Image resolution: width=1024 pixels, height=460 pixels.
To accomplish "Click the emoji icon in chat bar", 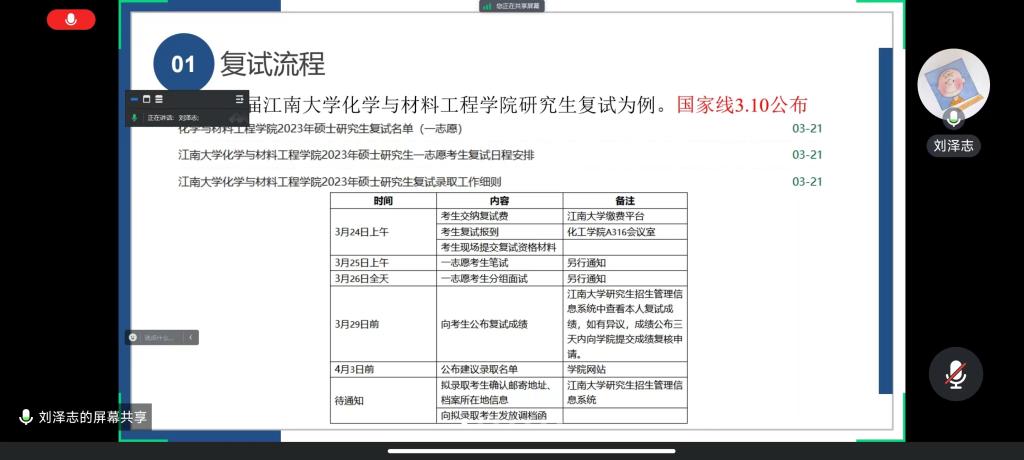I will 133,337.
